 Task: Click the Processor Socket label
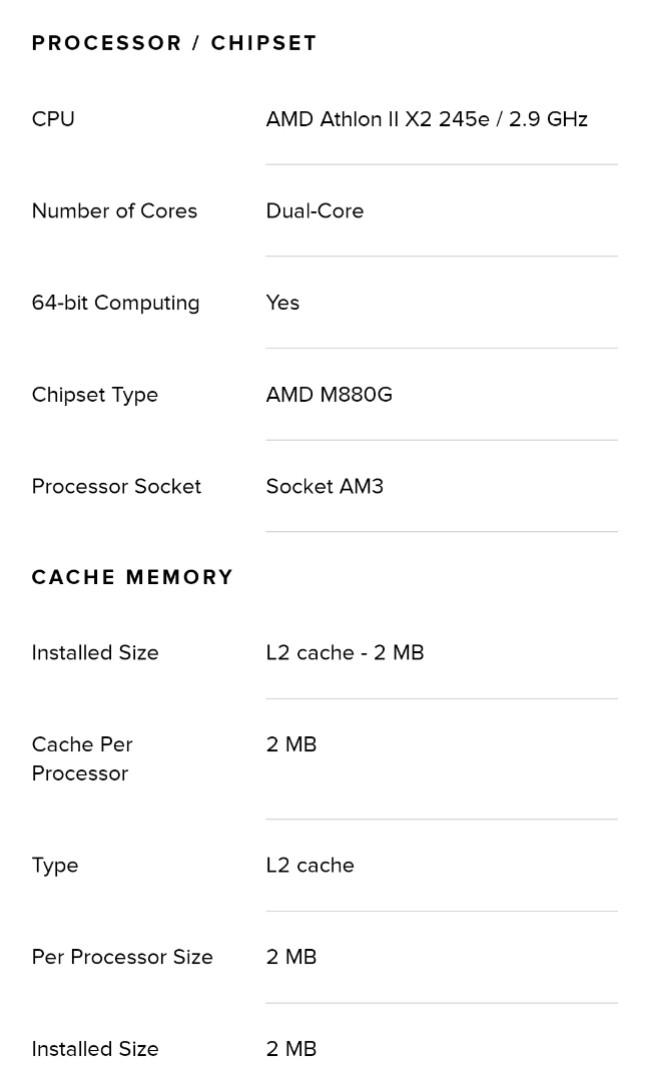(x=116, y=487)
